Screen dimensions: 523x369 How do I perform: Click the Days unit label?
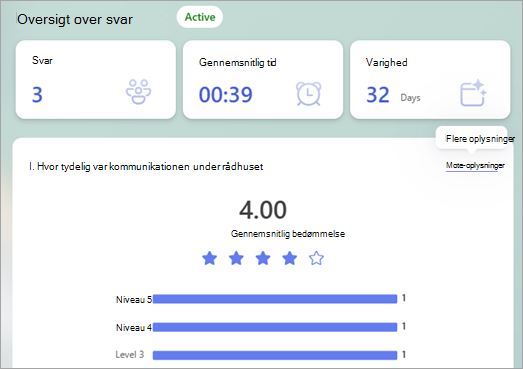[x=410, y=98]
